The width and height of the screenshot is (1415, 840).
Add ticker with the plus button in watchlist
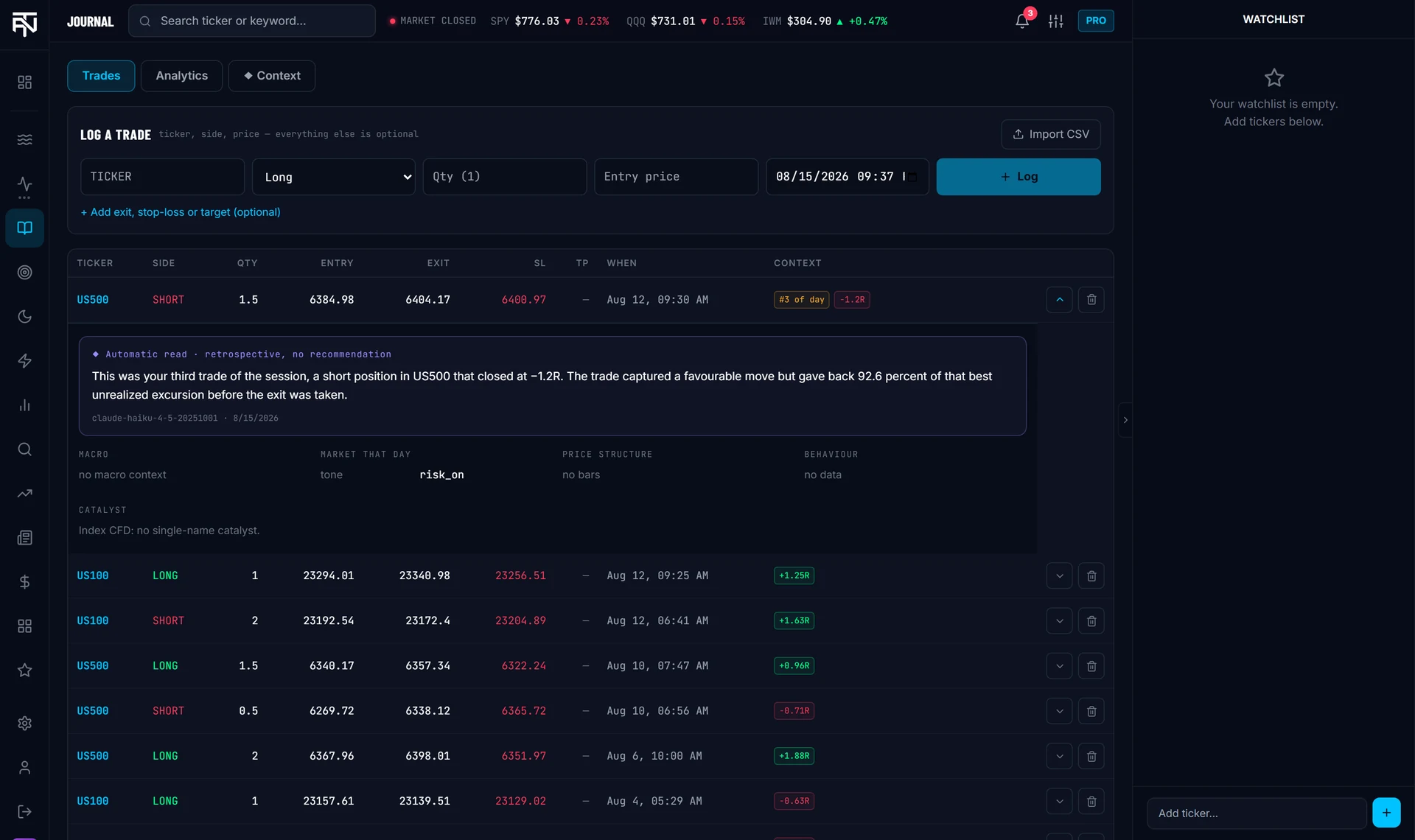coord(1386,813)
